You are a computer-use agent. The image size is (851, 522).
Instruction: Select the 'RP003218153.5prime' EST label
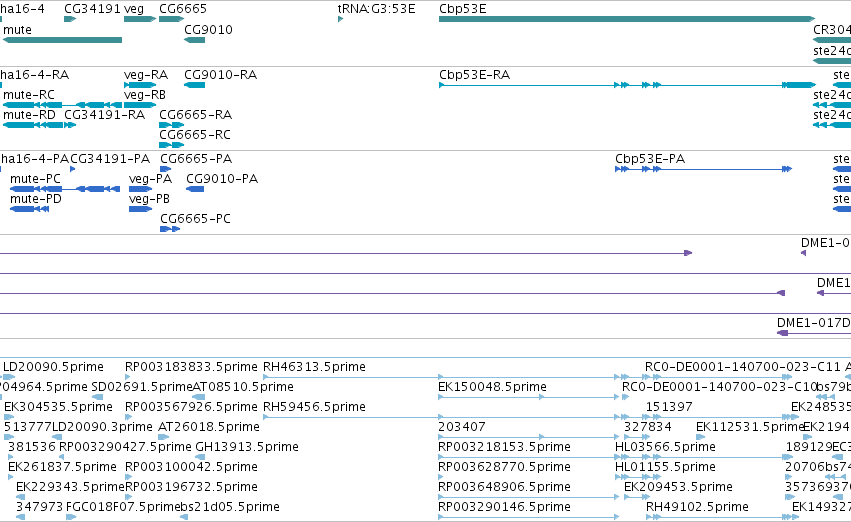pos(504,447)
